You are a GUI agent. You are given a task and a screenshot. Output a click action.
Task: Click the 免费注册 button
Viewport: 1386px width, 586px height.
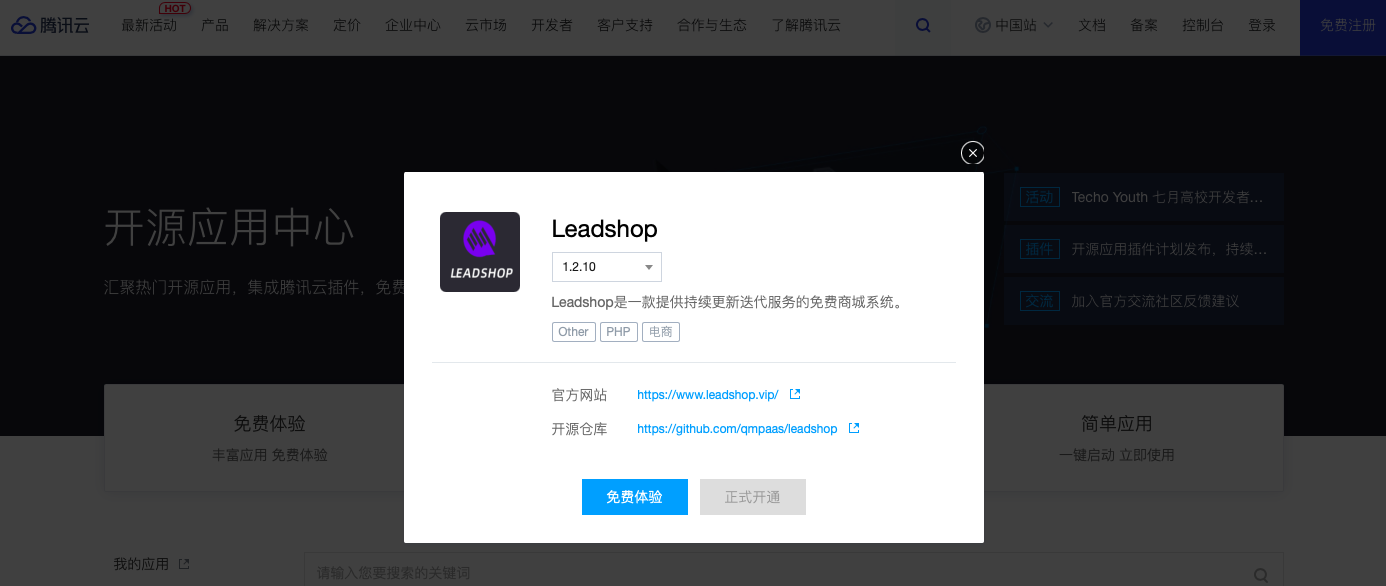pyautogui.click(x=1343, y=27)
